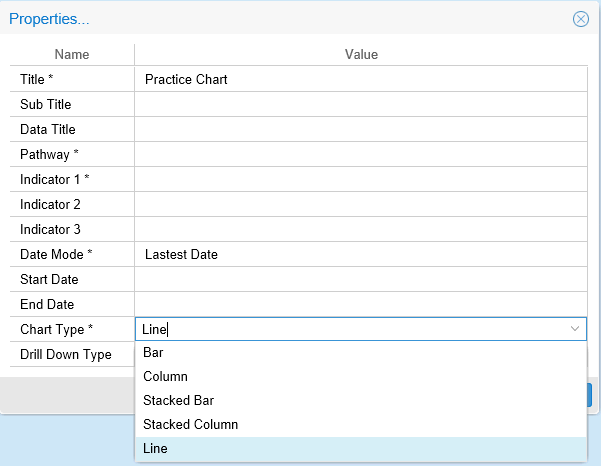Set the Indicator 1 value field
The image size is (601, 466).
click(x=360, y=179)
